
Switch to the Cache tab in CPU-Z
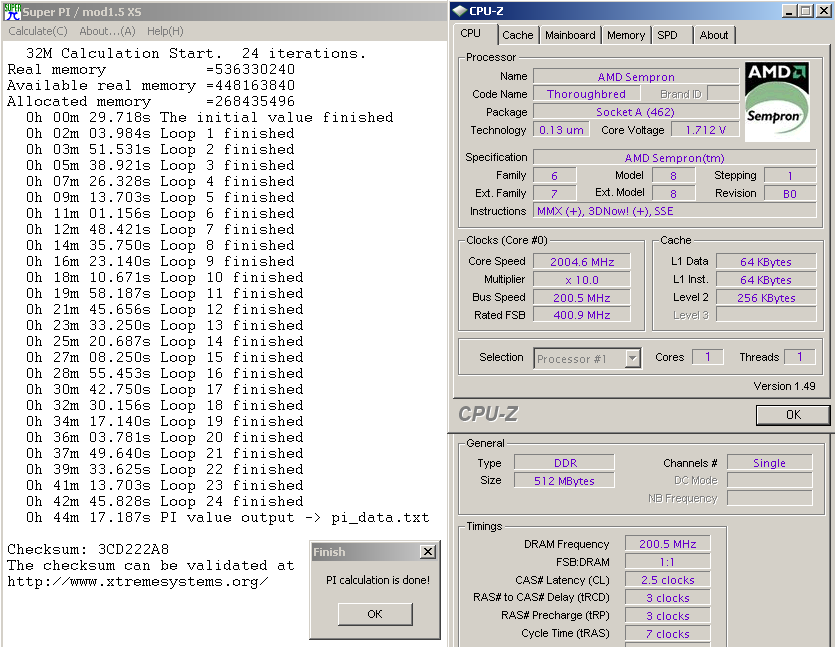518,35
